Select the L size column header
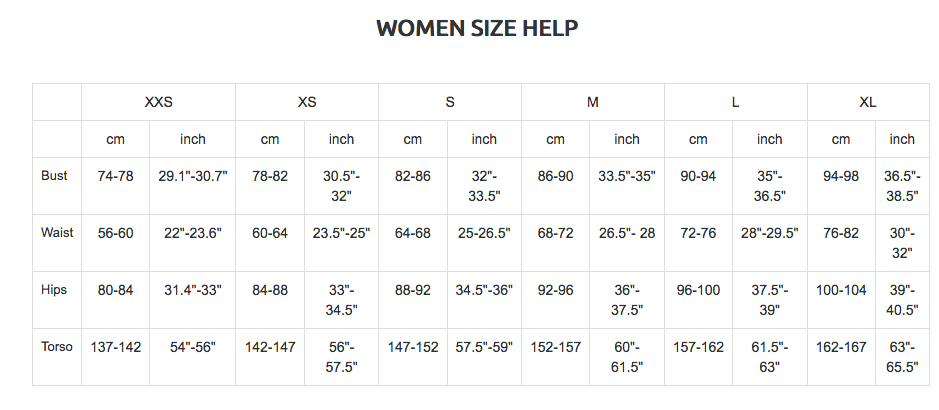 pos(736,102)
